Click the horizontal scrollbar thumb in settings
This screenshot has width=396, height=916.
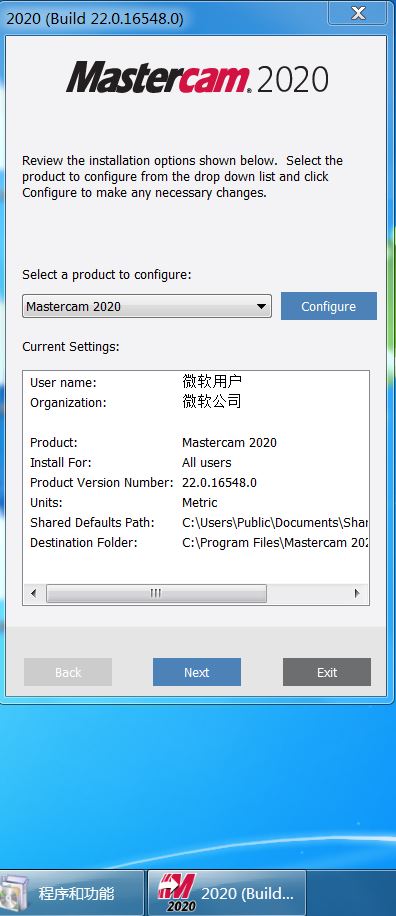point(156,594)
